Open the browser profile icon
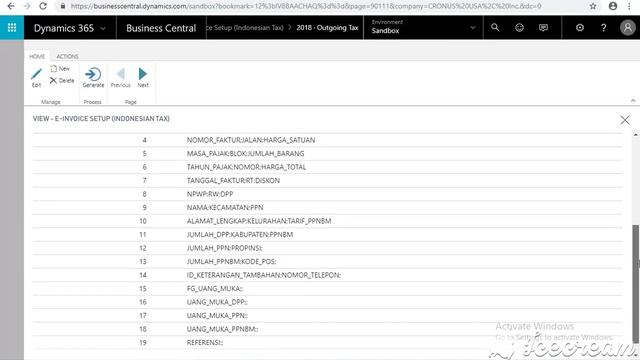Viewport: 640px width, 360px height. pyautogui.click(x=613, y=6)
